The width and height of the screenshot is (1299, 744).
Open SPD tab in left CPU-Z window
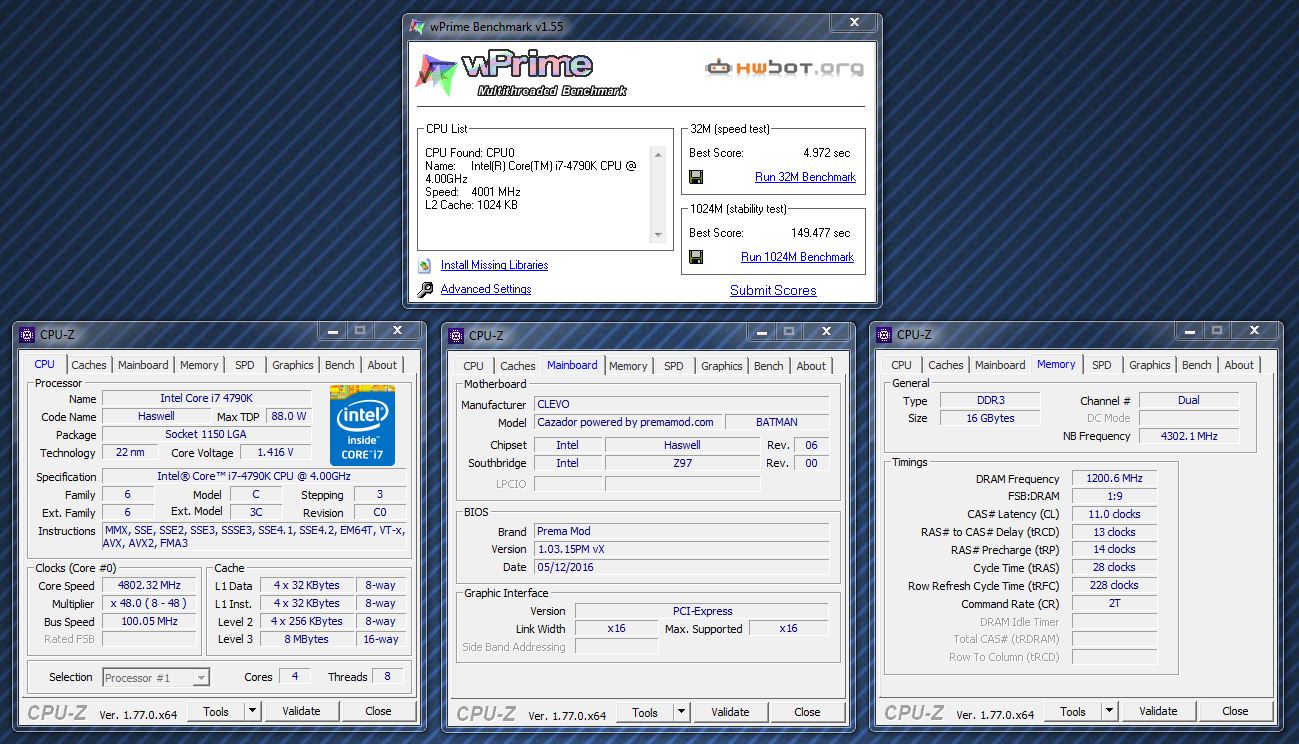(x=245, y=365)
